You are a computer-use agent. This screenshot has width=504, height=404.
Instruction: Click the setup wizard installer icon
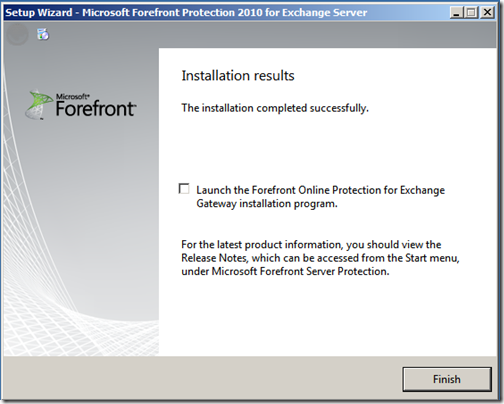(x=43, y=34)
